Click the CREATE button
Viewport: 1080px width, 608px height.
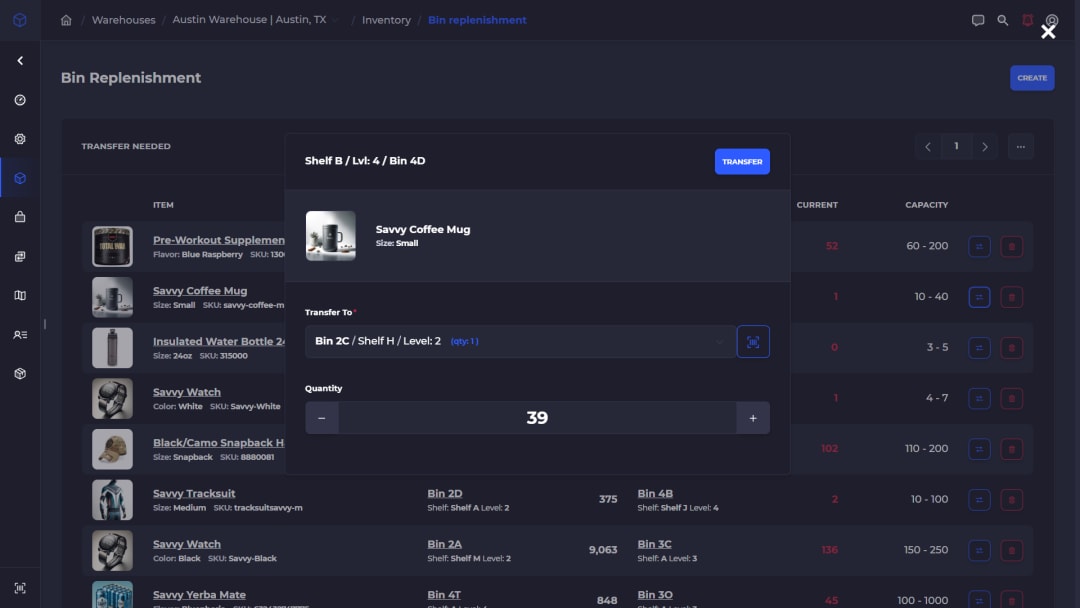click(1032, 78)
